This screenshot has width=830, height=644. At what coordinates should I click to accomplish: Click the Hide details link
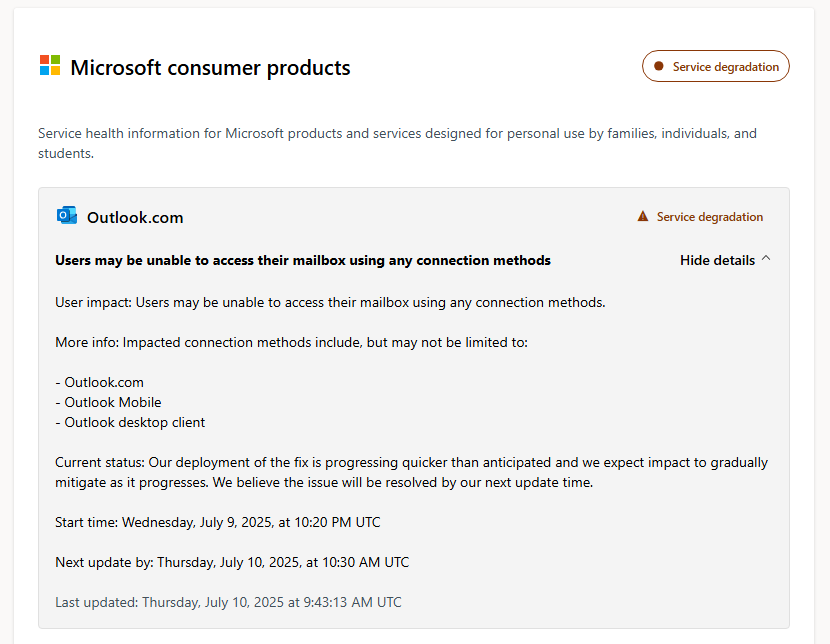(717, 260)
